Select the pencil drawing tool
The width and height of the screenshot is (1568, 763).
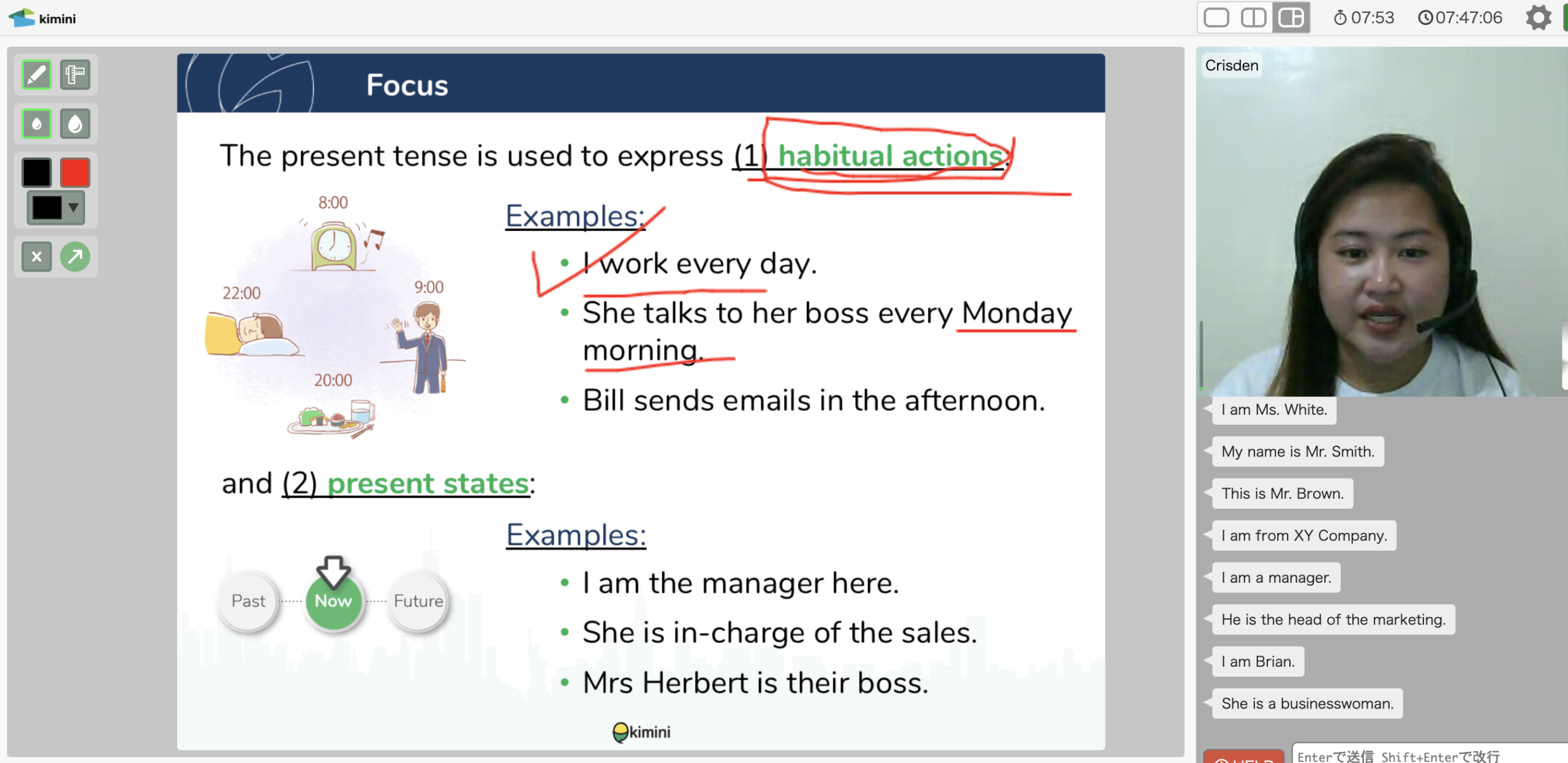36,75
